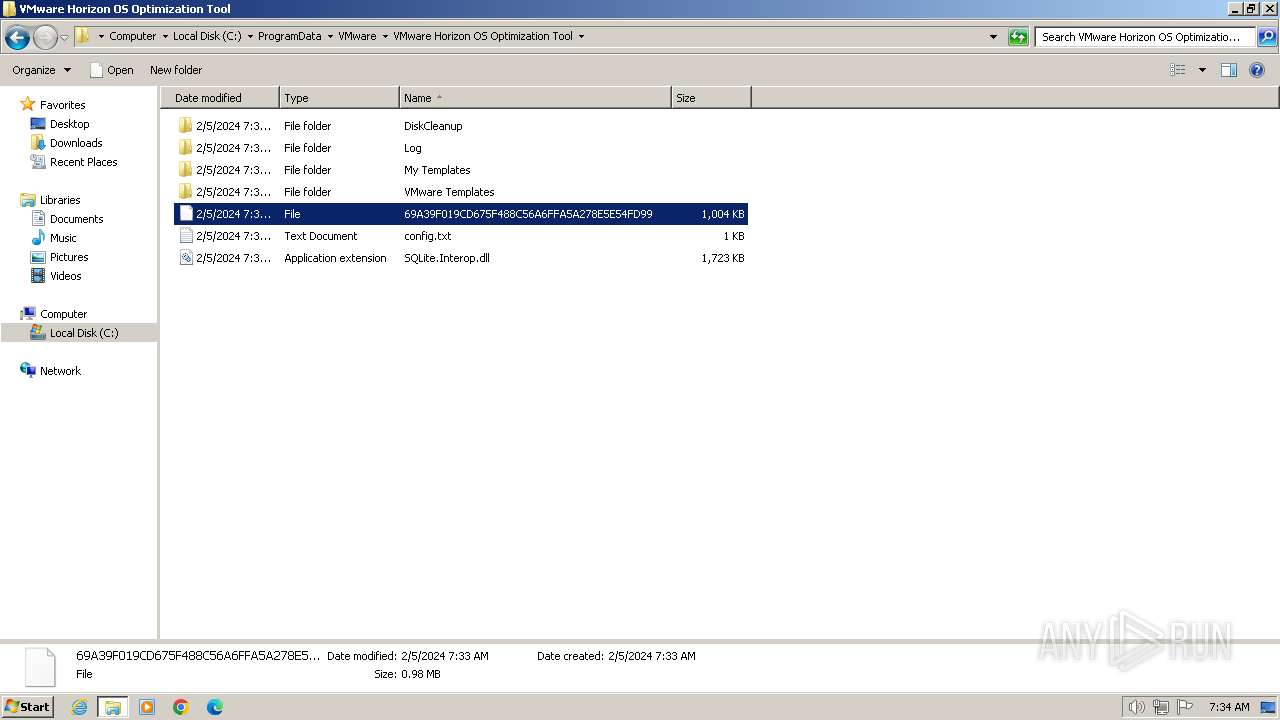Click the config.txt document icon

[x=185, y=236]
